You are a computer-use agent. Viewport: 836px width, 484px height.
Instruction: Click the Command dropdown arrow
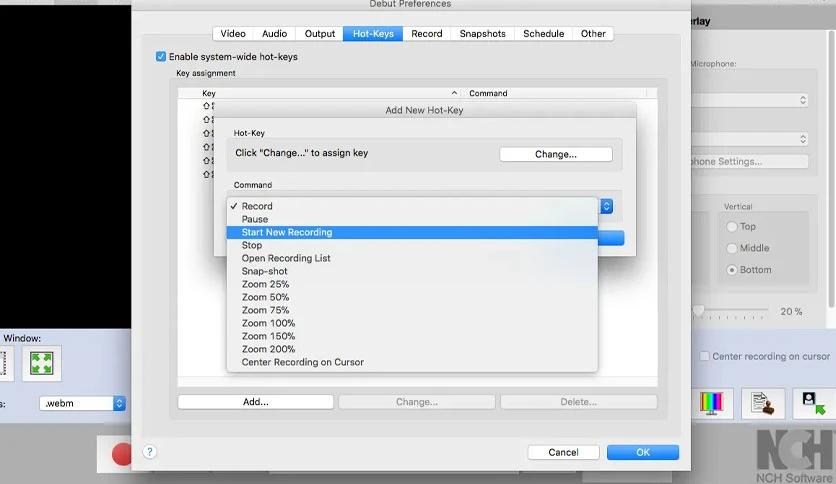(x=606, y=206)
